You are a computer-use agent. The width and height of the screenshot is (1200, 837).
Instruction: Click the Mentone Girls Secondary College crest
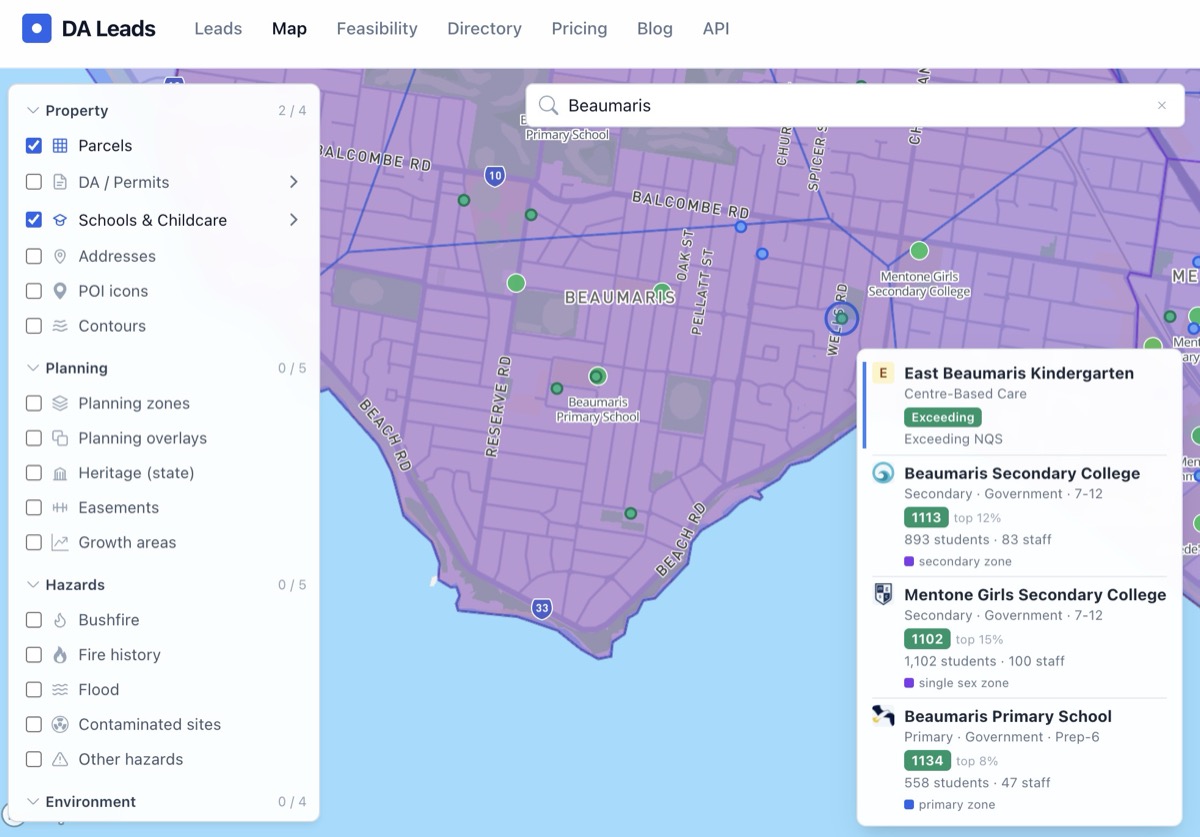coord(883,594)
